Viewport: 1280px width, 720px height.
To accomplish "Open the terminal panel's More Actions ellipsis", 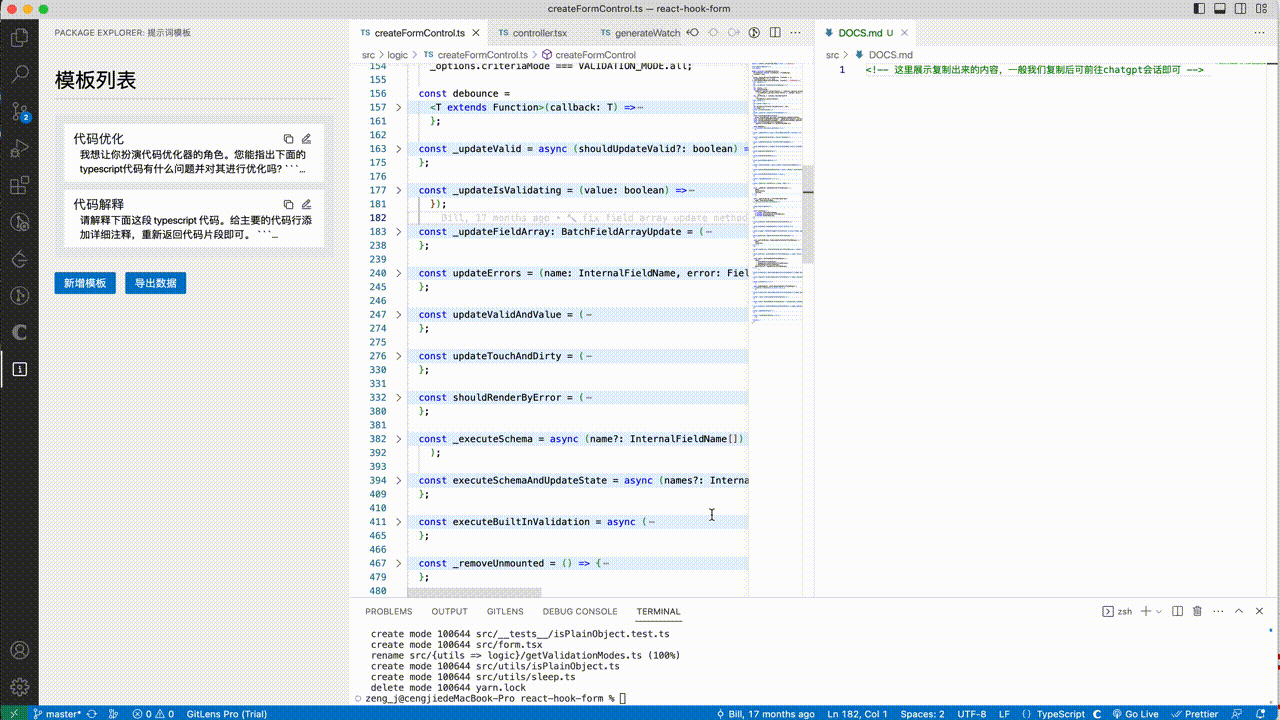I will coord(1217,611).
